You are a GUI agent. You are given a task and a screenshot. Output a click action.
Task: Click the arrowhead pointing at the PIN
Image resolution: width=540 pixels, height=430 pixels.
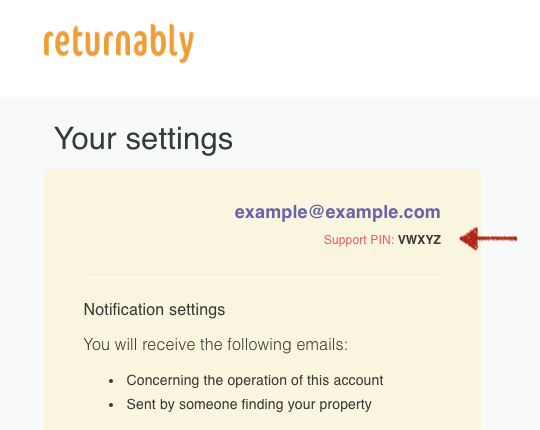pos(469,239)
